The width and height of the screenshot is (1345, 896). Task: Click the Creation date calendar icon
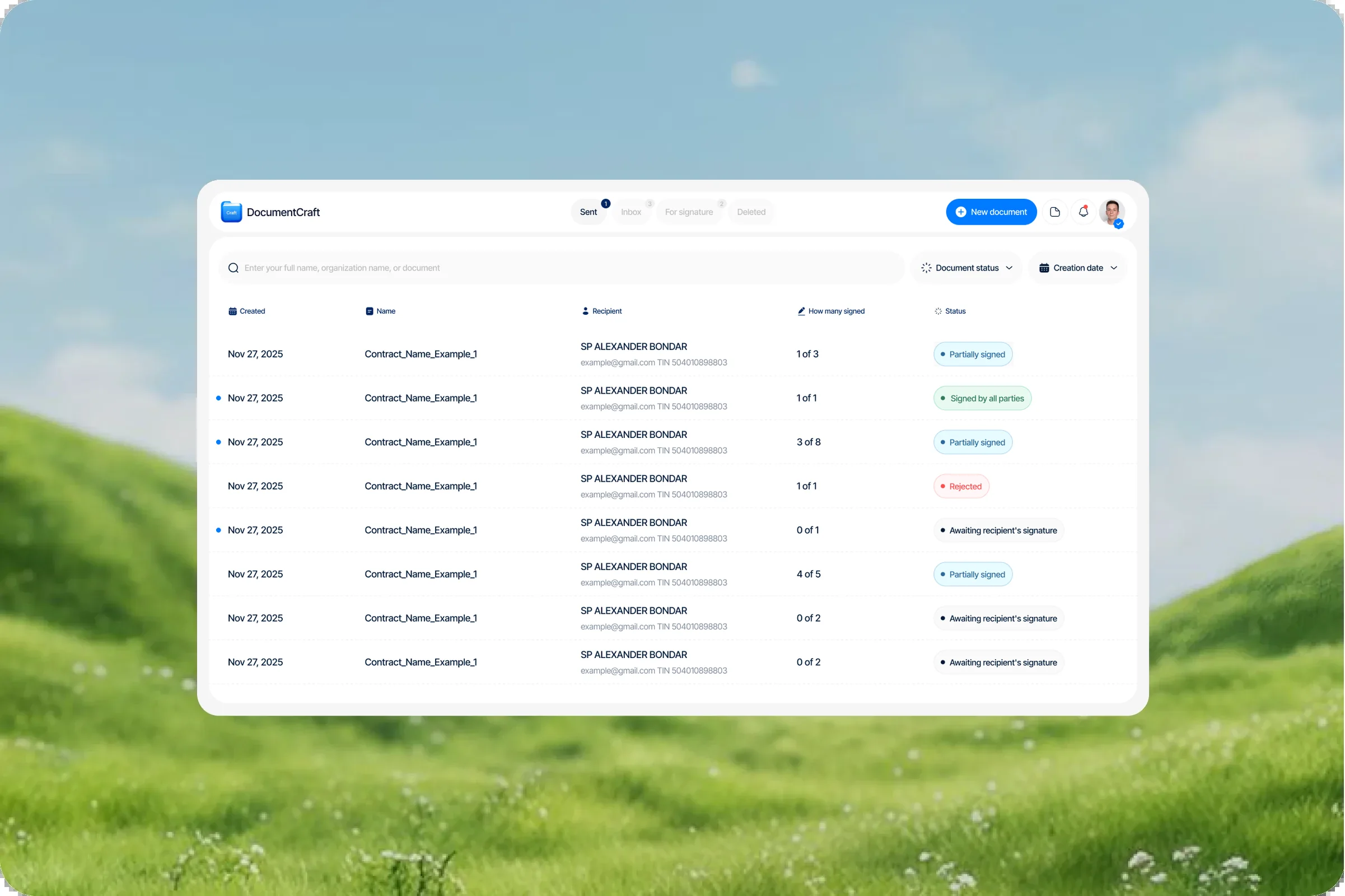coord(1044,268)
